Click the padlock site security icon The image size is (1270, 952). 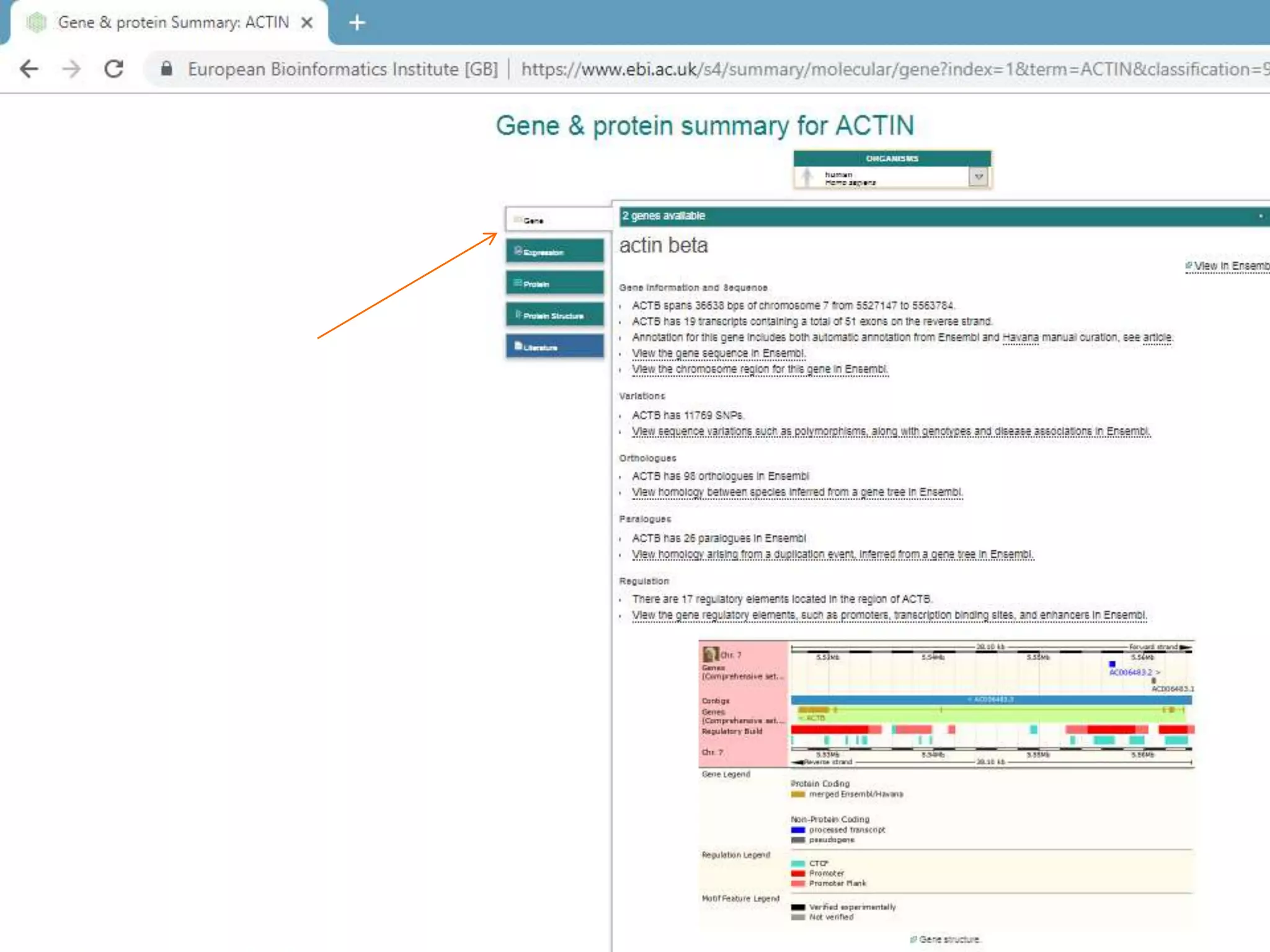(166, 69)
